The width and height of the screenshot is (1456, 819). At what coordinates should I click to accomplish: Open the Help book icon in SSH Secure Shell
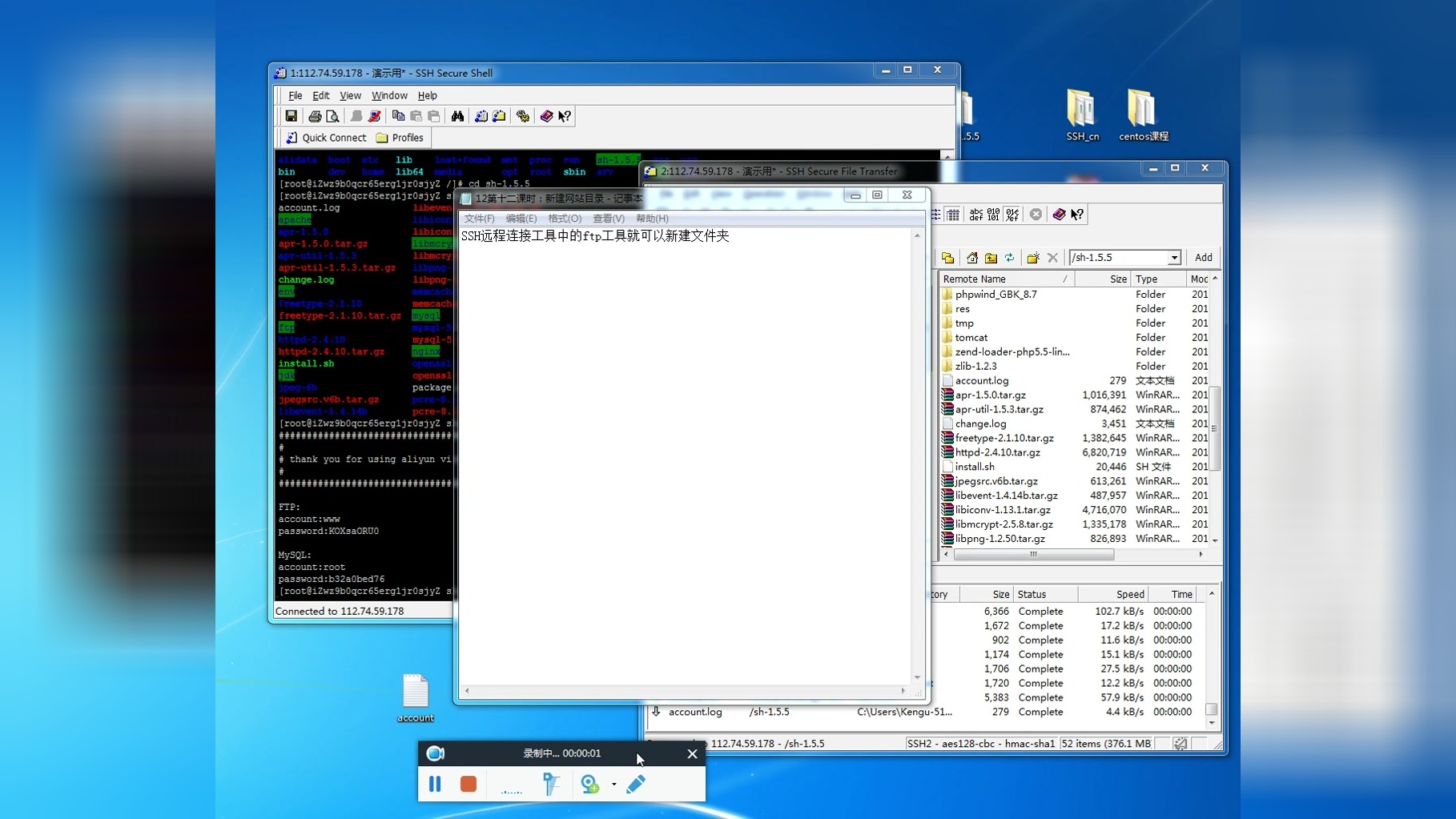tap(546, 116)
